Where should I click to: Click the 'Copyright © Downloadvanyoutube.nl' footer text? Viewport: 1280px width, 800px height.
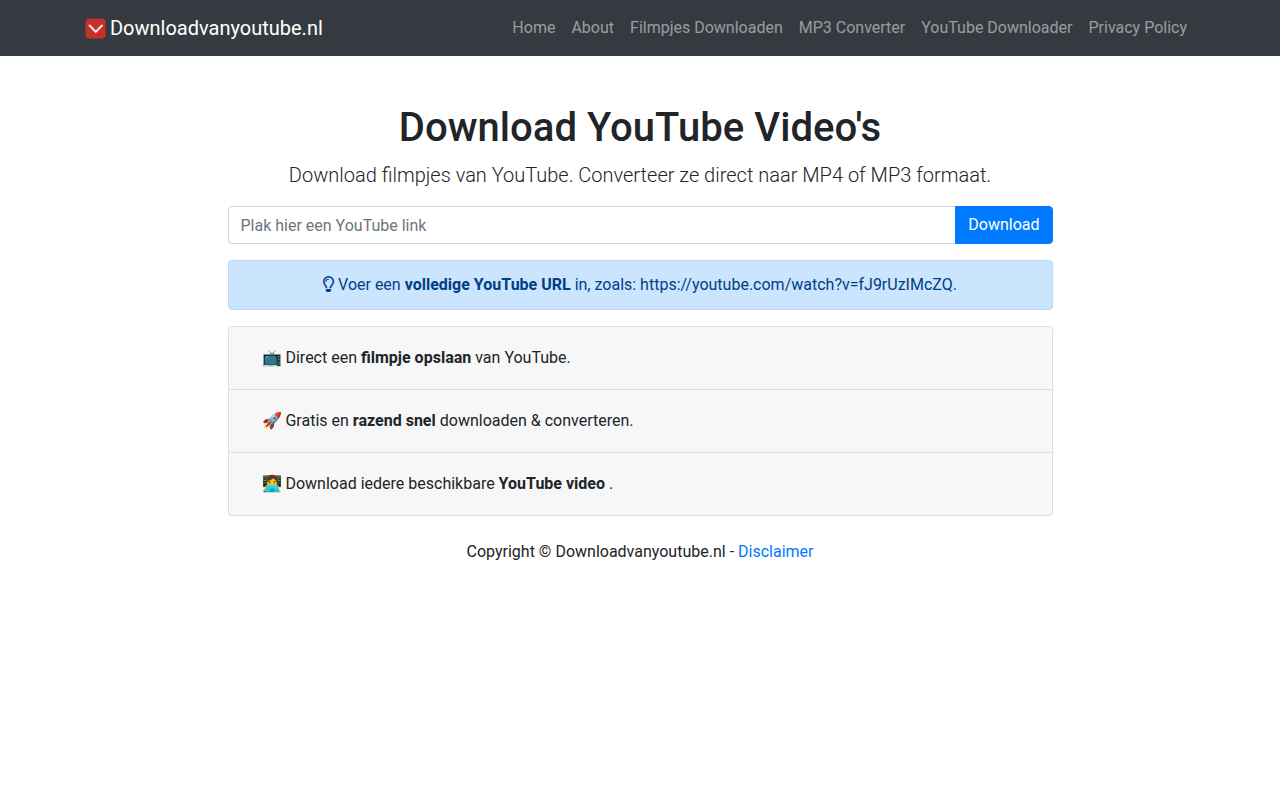click(596, 552)
